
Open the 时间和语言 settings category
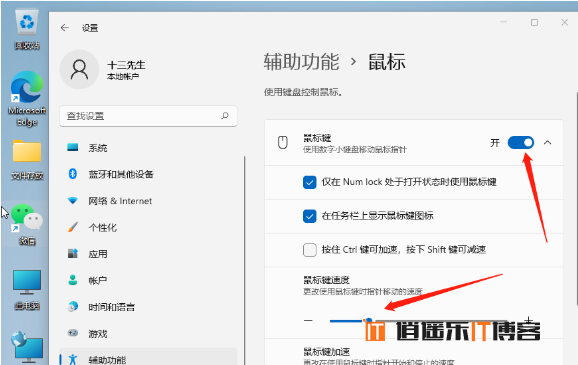click(148, 307)
